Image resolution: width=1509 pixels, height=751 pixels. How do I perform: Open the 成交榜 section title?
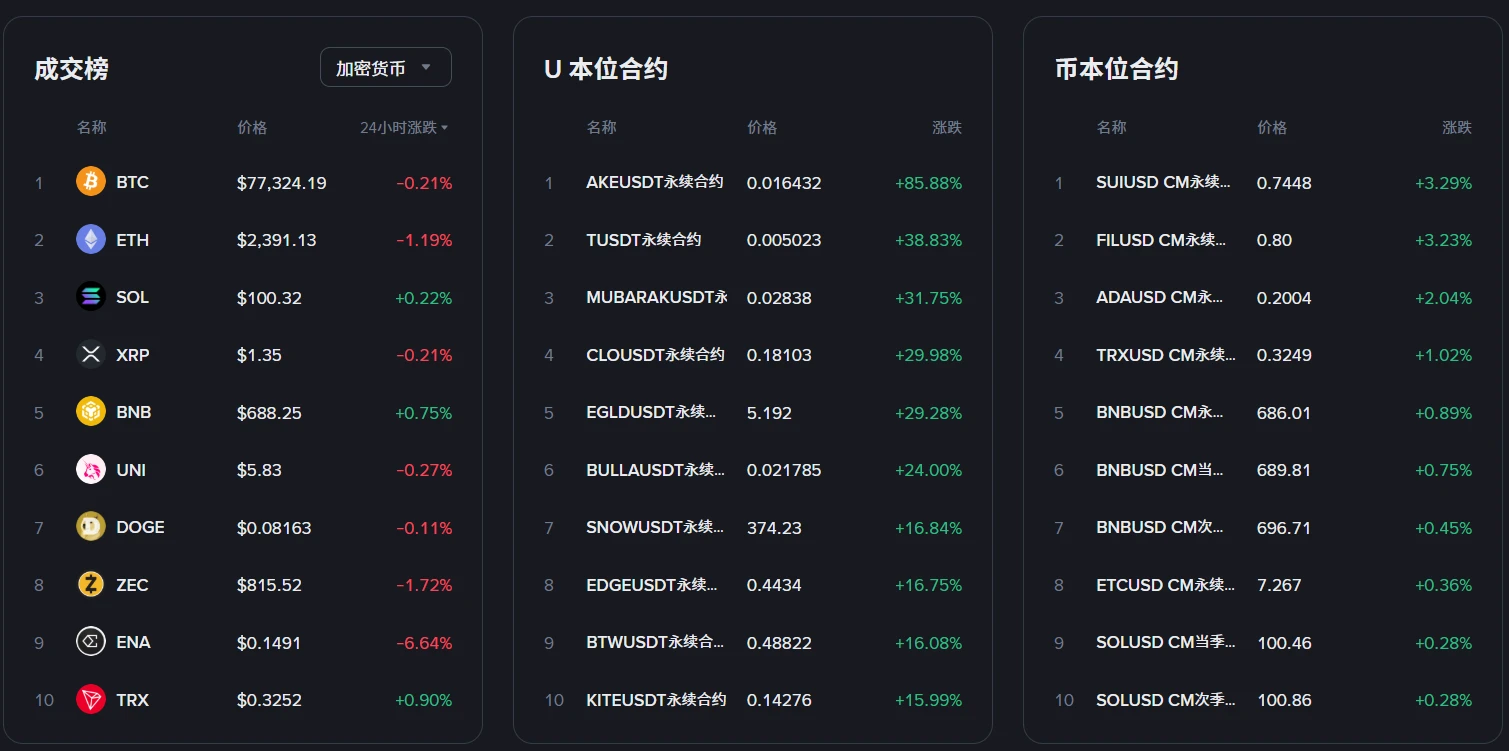pos(71,69)
